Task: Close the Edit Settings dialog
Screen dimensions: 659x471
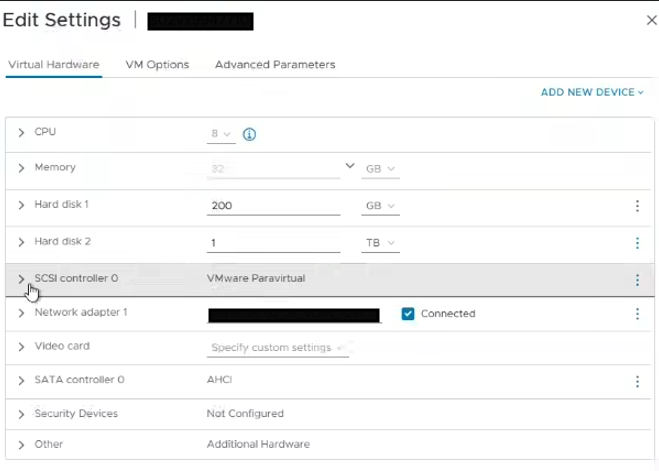Action: click(652, 20)
